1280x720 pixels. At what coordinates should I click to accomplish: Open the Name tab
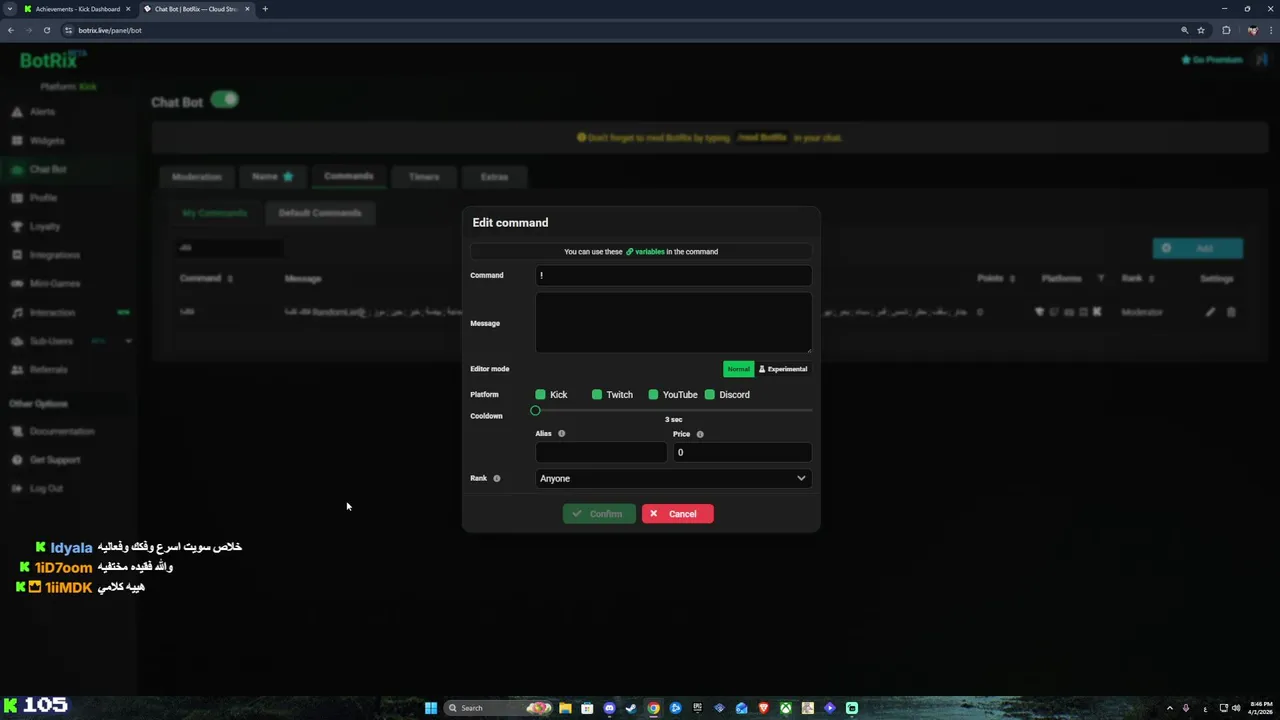point(272,177)
